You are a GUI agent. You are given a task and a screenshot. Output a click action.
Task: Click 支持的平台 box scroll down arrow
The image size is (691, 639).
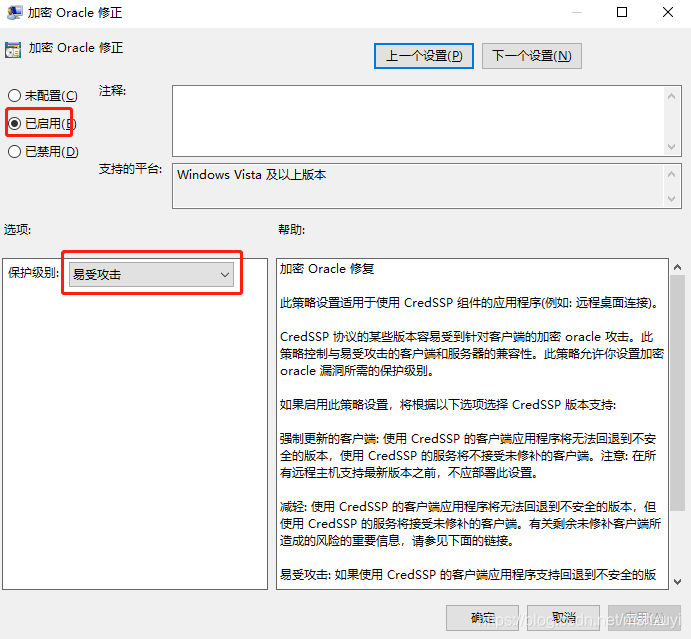[x=672, y=199]
